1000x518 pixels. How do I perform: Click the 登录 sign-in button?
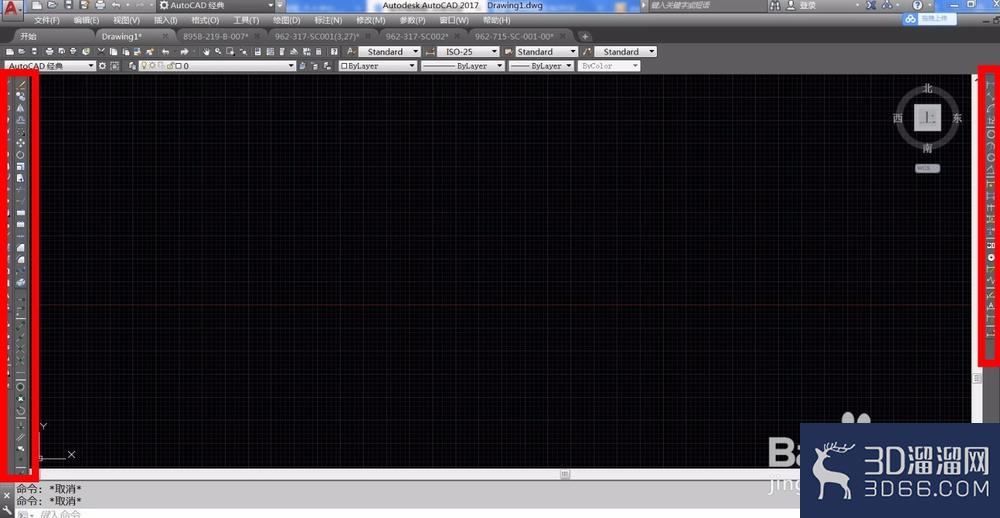point(802,5)
